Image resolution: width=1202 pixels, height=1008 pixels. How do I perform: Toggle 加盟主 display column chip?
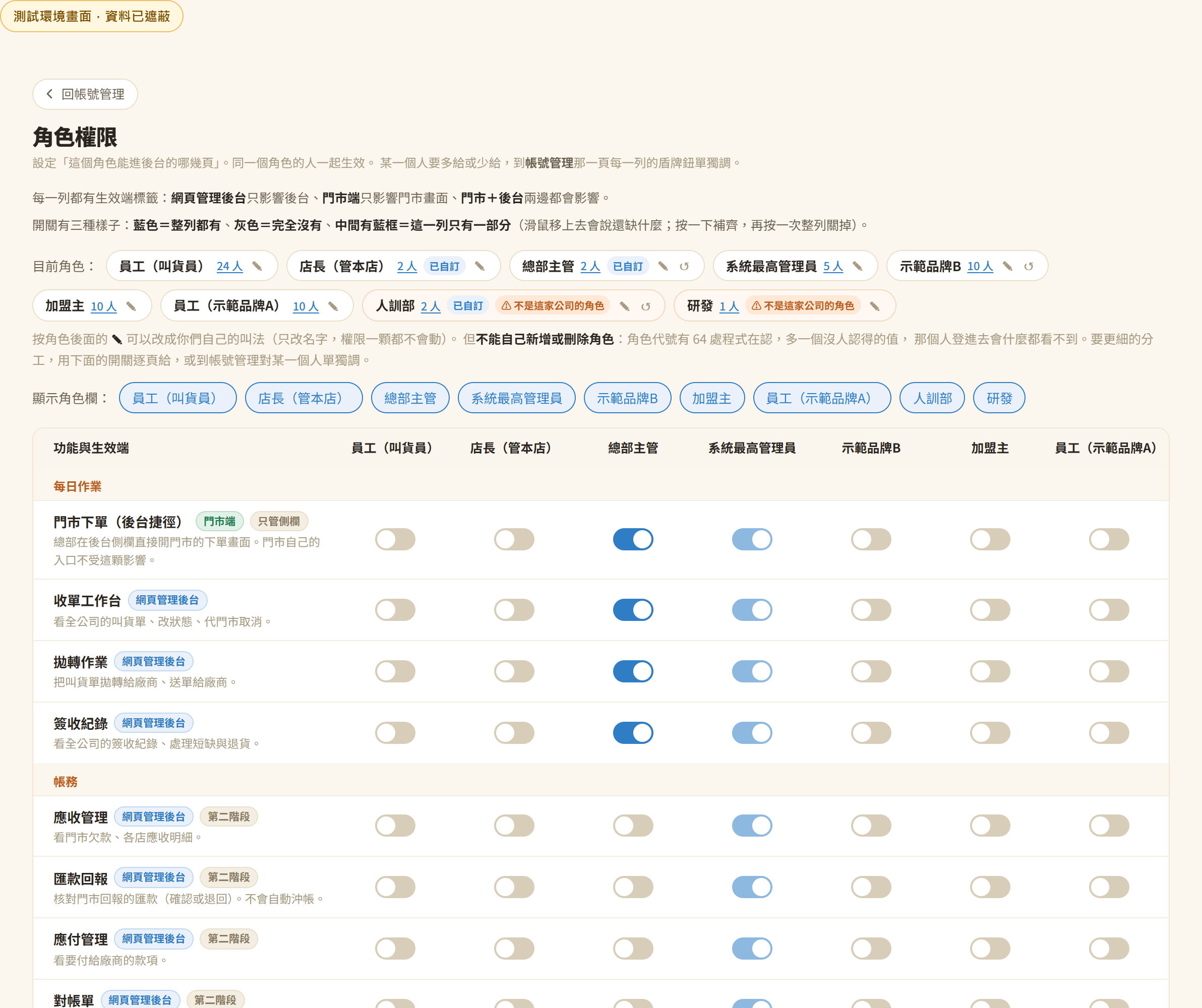(712, 398)
